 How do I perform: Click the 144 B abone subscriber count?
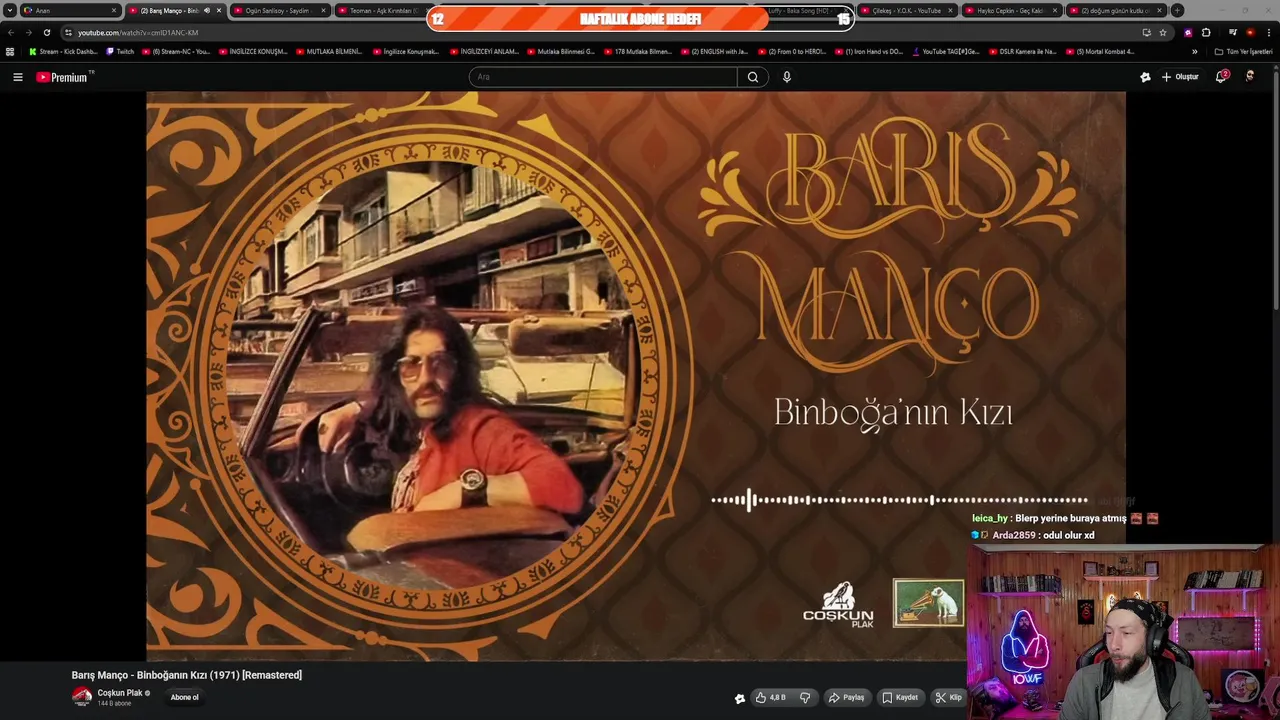coord(114,704)
